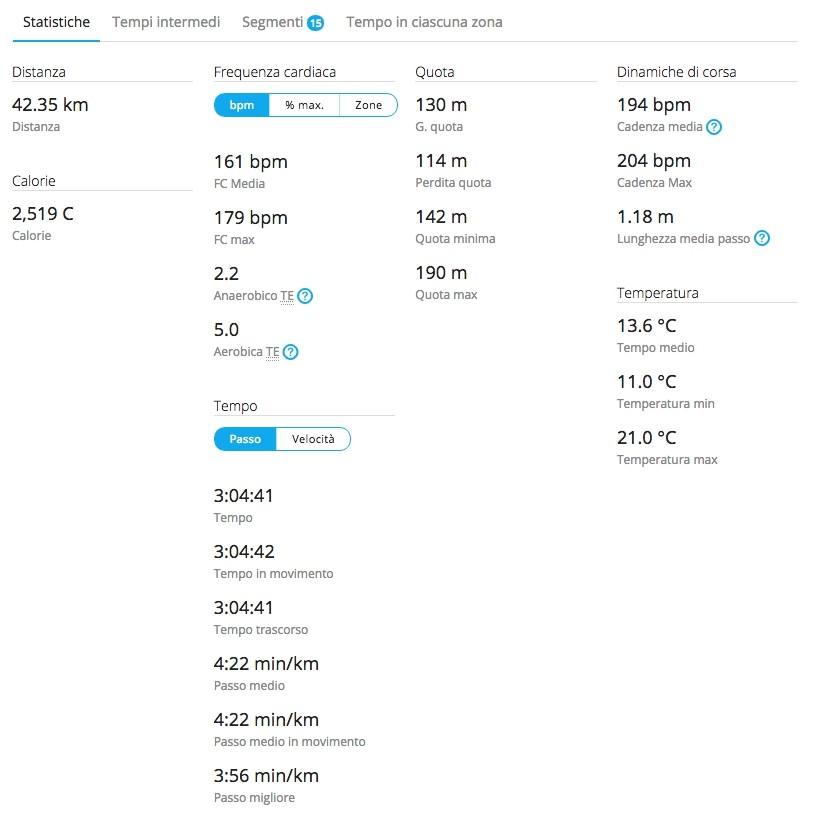
Task: Switch to Tempi intermedi tab
Action: point(166,22)
